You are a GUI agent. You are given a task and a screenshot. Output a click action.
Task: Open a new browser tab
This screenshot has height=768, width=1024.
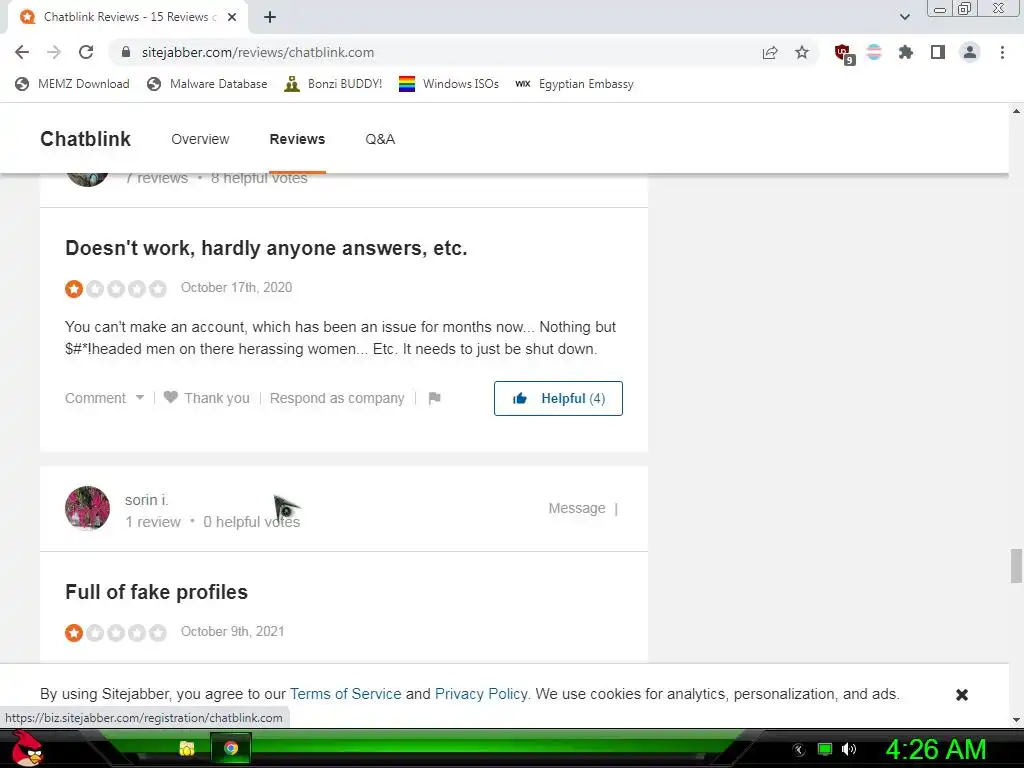coord(270,18)
